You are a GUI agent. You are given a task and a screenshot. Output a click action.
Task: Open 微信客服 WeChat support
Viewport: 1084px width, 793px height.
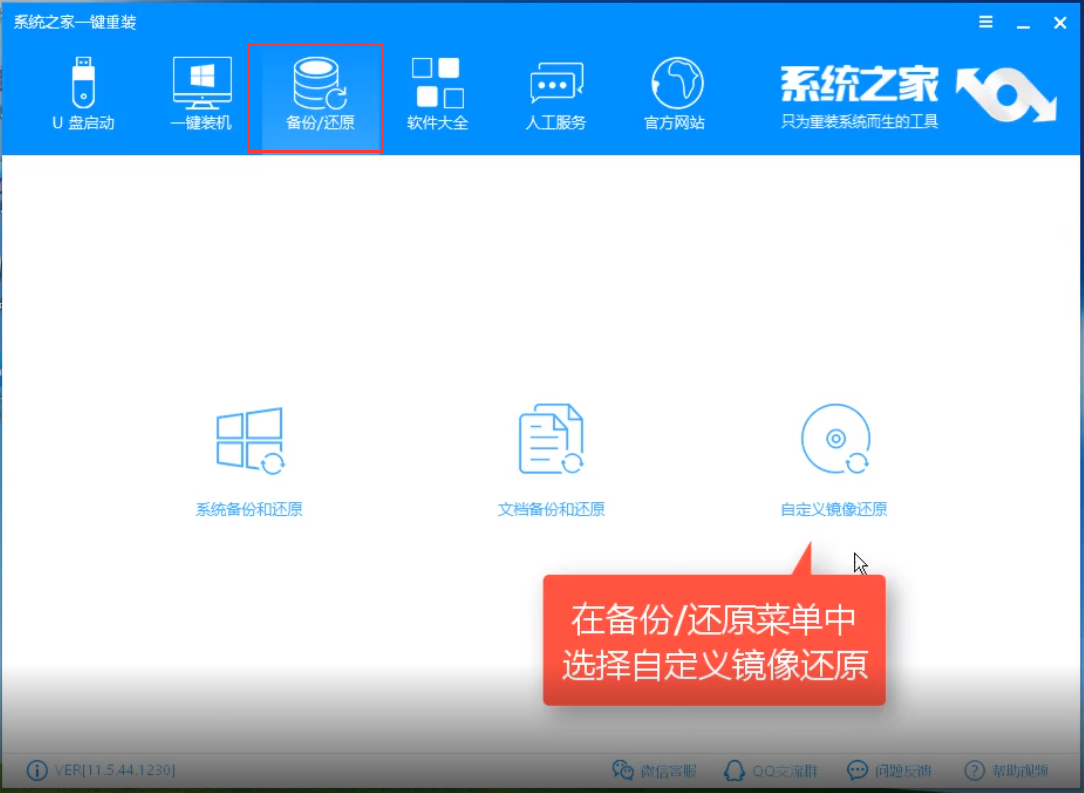click(x=655, y=770)
